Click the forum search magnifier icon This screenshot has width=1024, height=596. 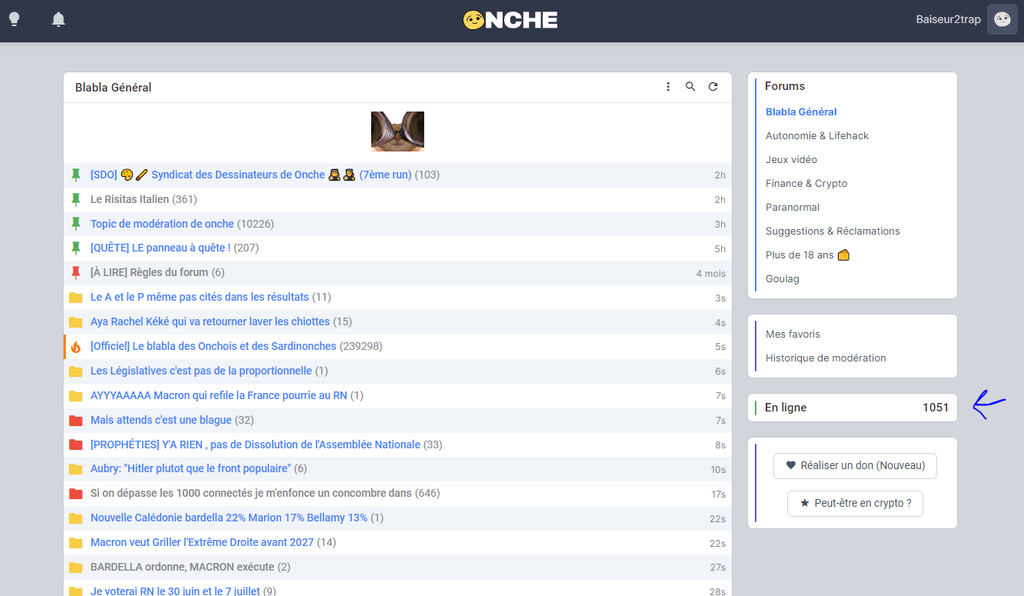pos(691,87)
